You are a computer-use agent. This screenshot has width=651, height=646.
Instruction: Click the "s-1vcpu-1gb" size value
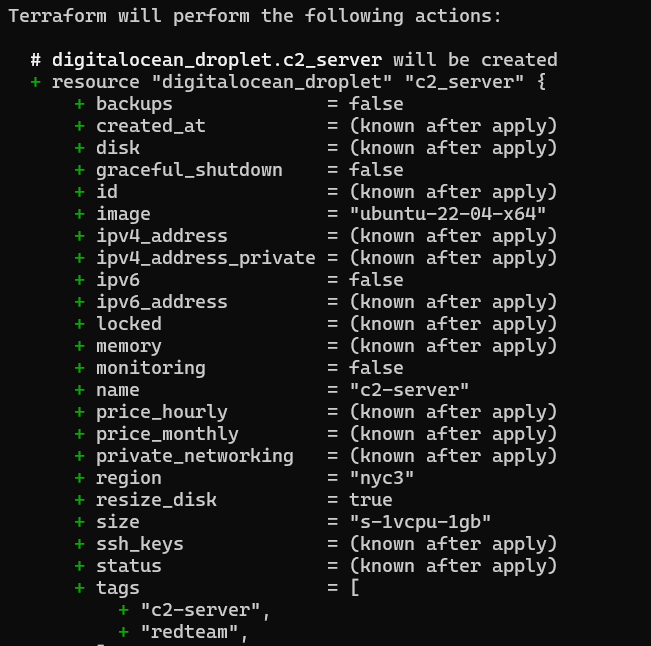click(x=420, y=522)
